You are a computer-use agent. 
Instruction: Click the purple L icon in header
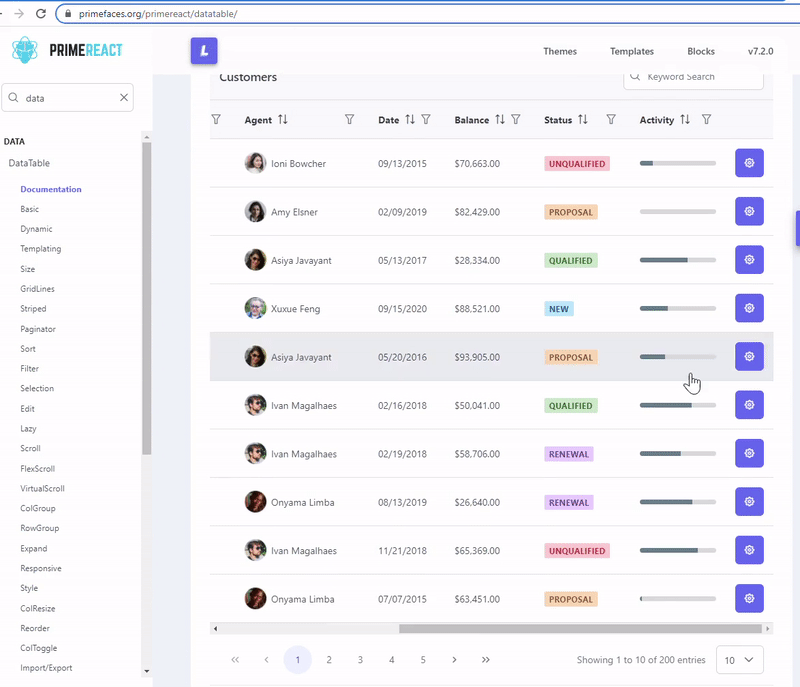(x=204, y=50)
